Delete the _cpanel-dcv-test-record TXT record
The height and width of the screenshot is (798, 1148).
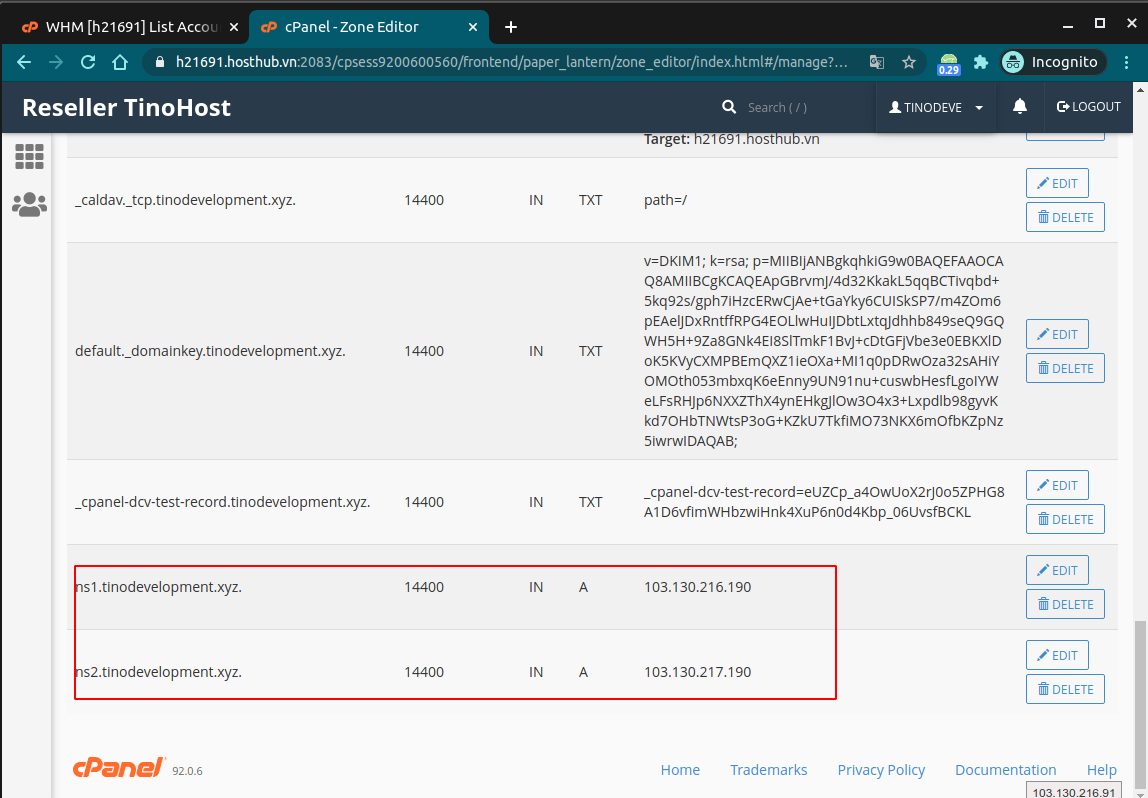coord(1065,519)
